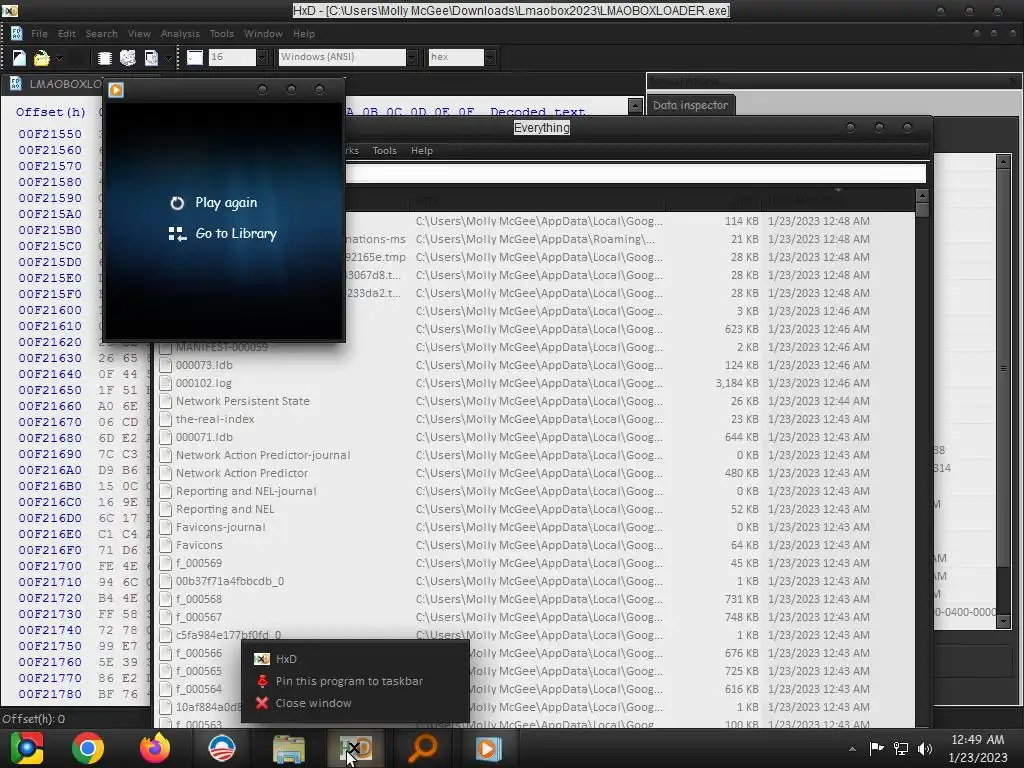Click the Data inspector scrollbar down arrow
Viewport: 1024px width, 768px height.
[x=1004, y=622]
